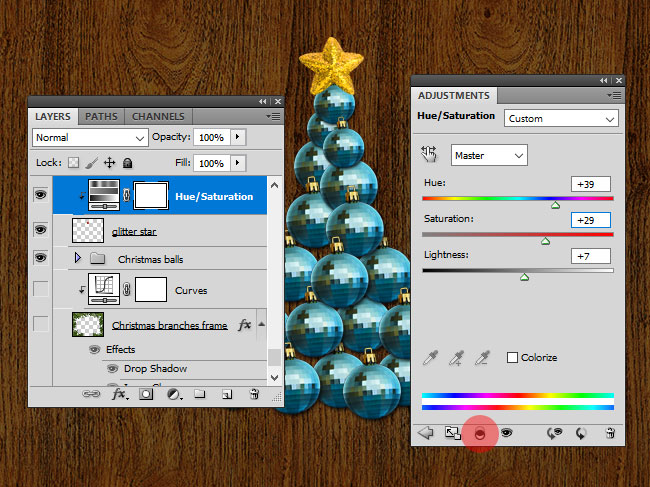The image size is (650, 487).
Task: Select the Curves adjustment thumbnail
Action: [x=104, y=289]
